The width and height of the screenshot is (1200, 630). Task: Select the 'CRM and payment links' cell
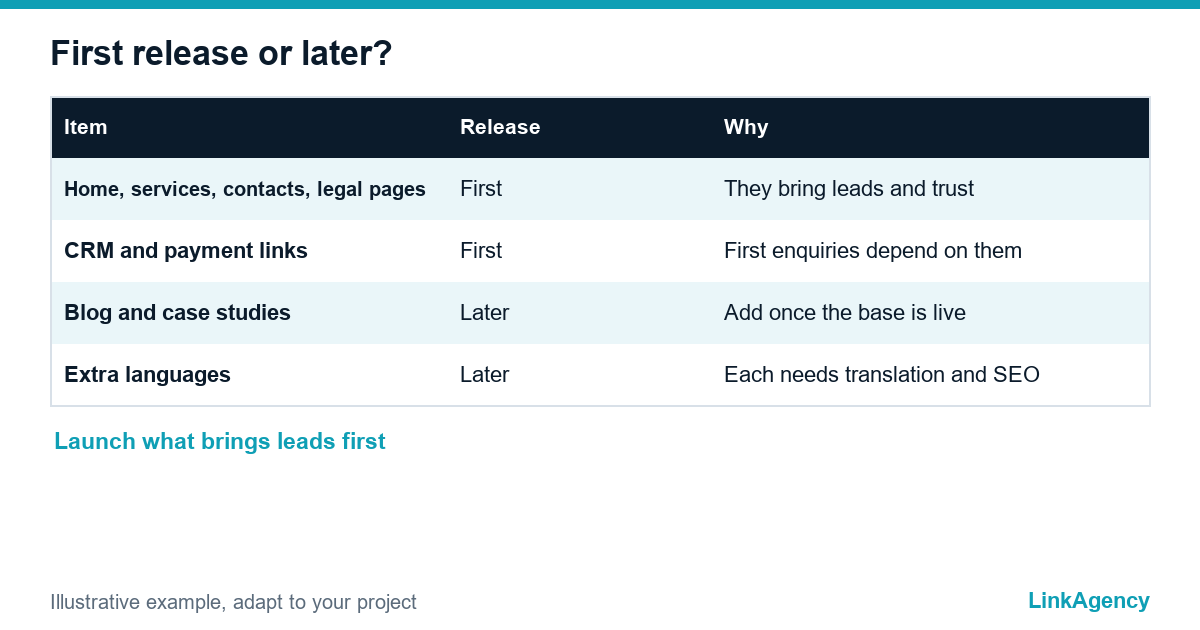(186, 251)
